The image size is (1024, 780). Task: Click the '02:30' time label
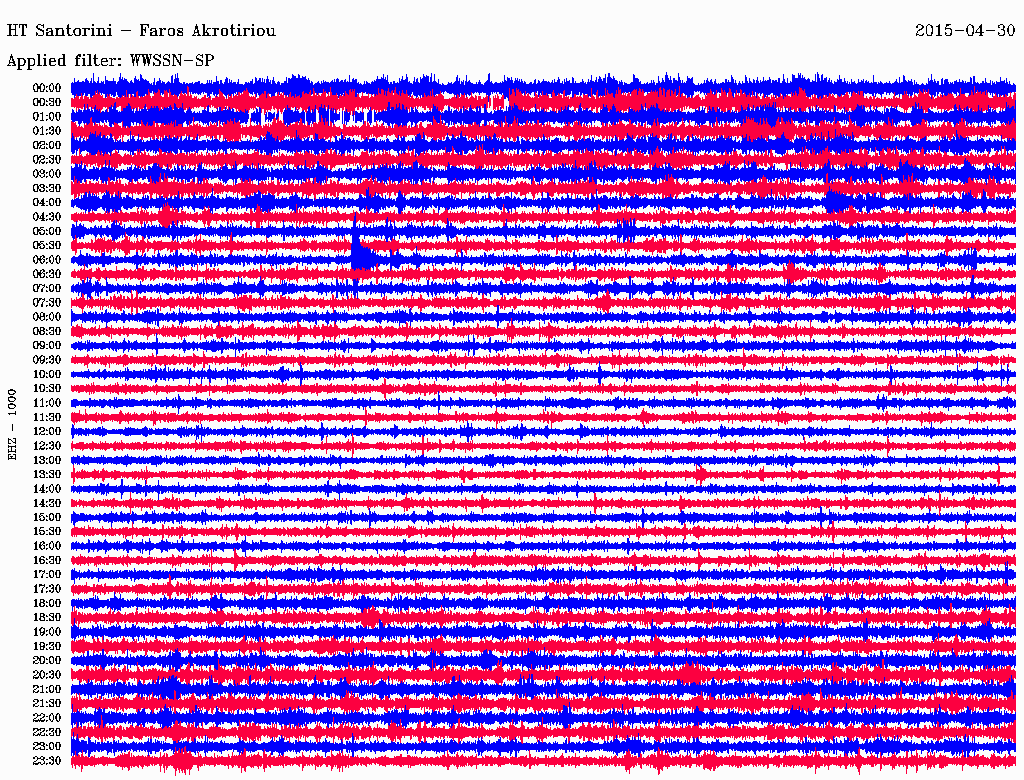point(47,159)
